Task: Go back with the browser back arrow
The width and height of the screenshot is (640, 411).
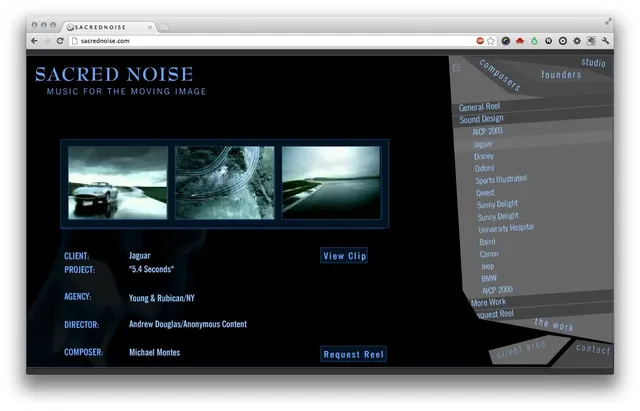Action: pyautogui.click(x=34, y=41)
